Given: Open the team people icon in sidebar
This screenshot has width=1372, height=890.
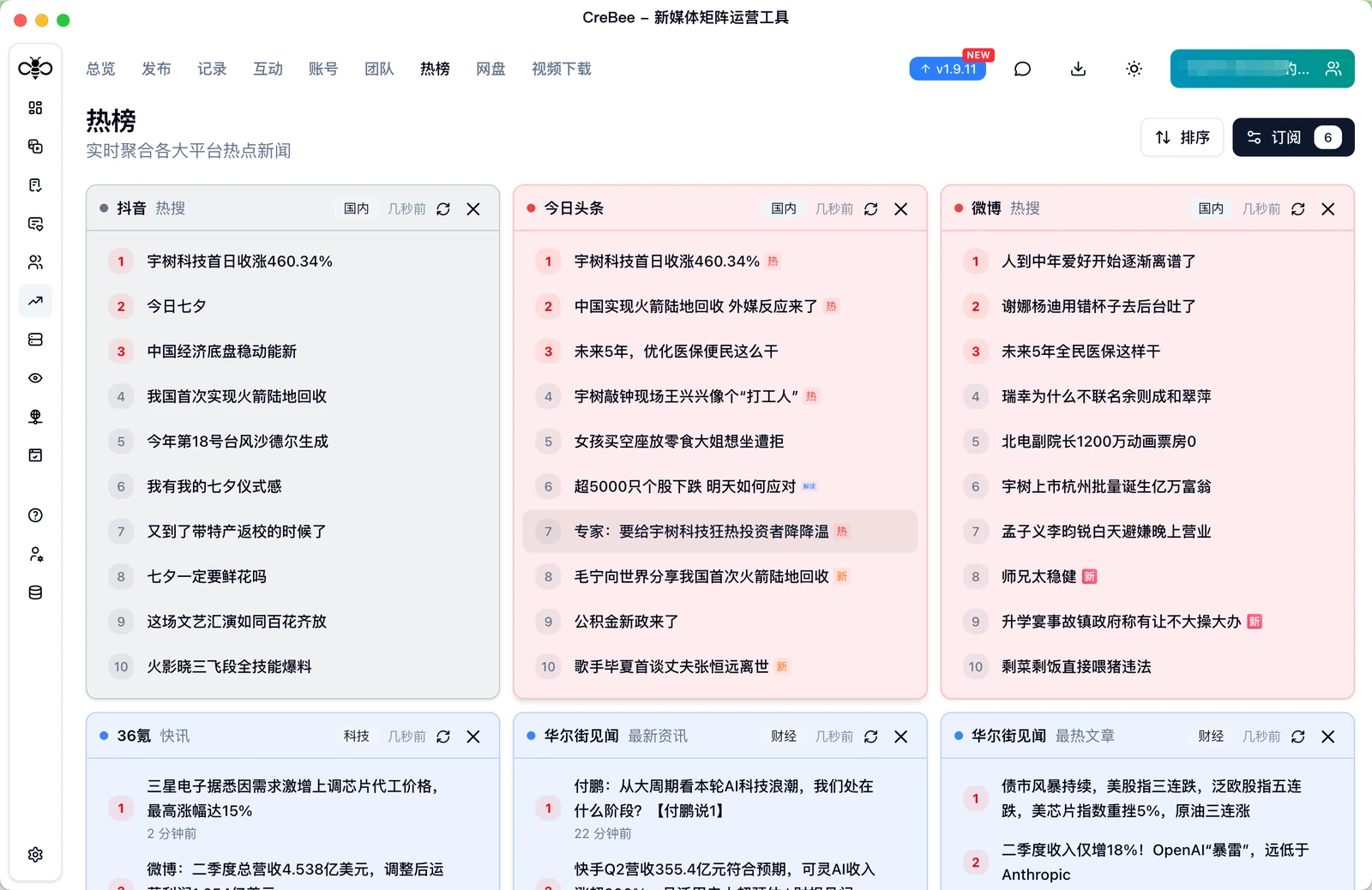Looking at the screenshot, I should click(35, 262).
